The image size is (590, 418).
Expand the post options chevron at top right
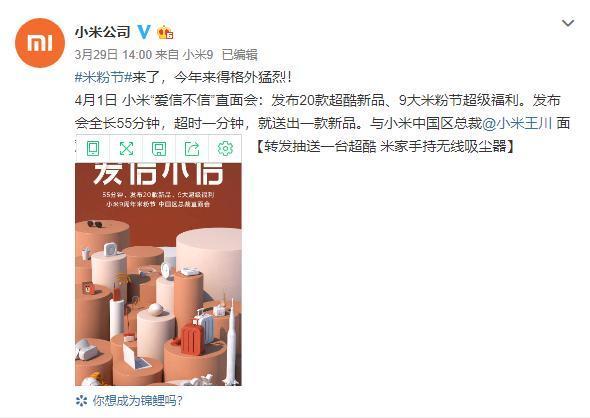point(568,23)
